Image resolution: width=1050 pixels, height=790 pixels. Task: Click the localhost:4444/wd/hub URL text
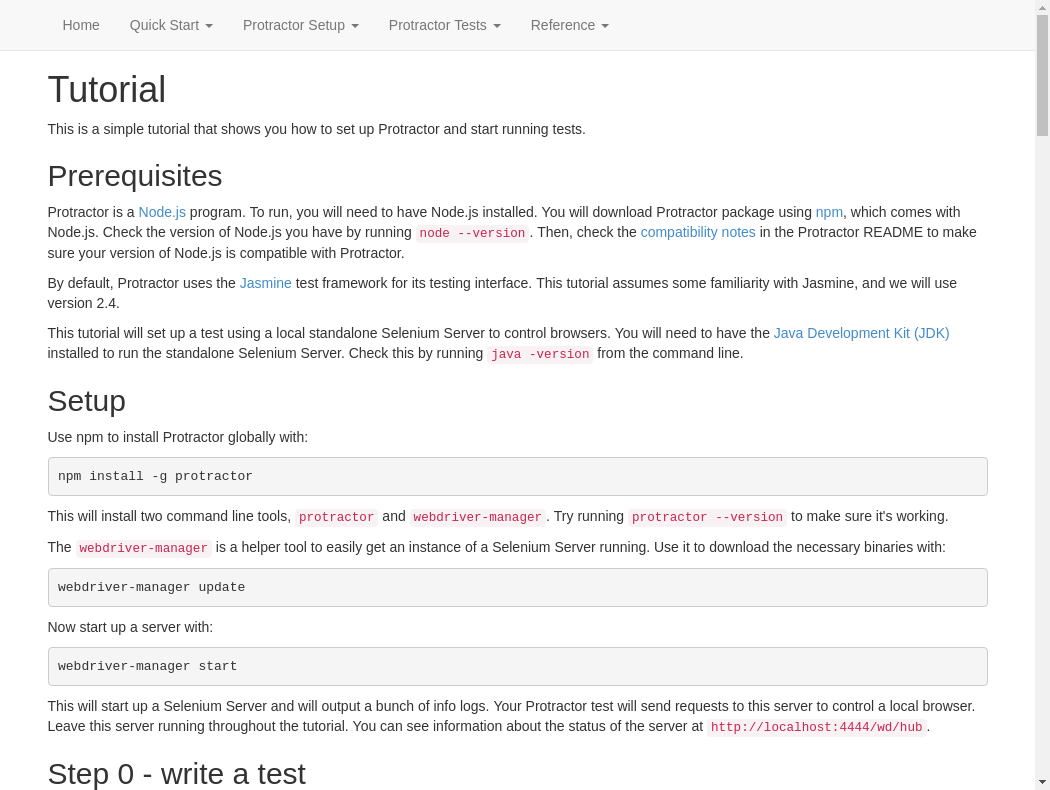(x=816, y=727)
